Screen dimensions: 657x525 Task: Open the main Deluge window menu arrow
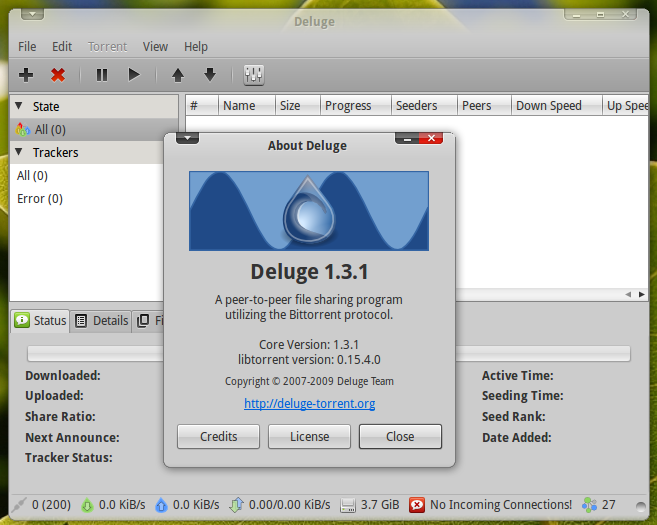point(32,14)
